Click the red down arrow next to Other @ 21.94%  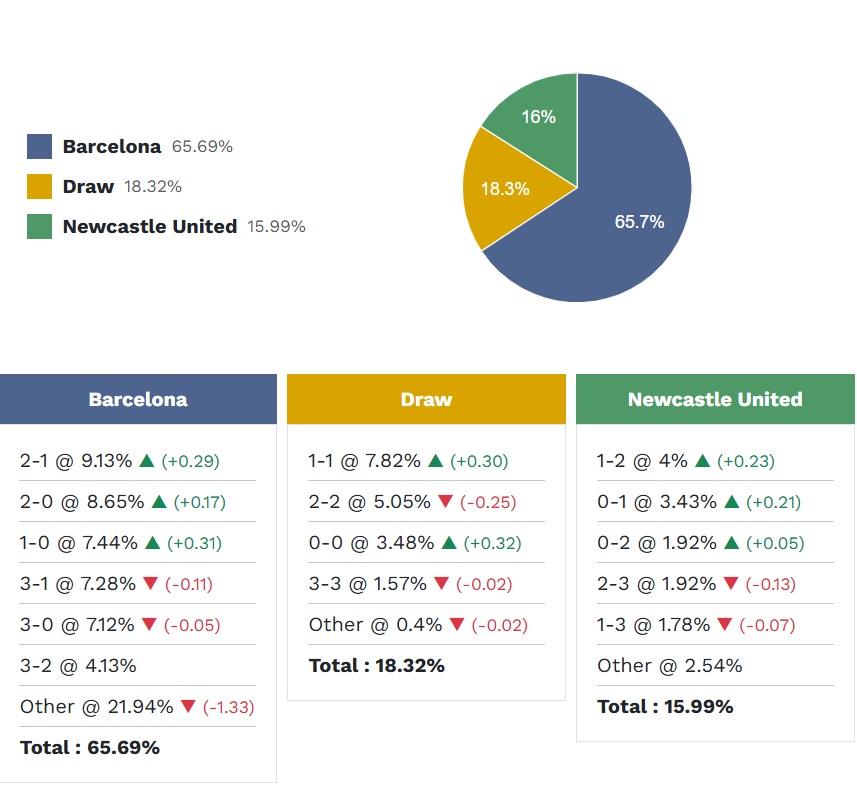[187, 707]
